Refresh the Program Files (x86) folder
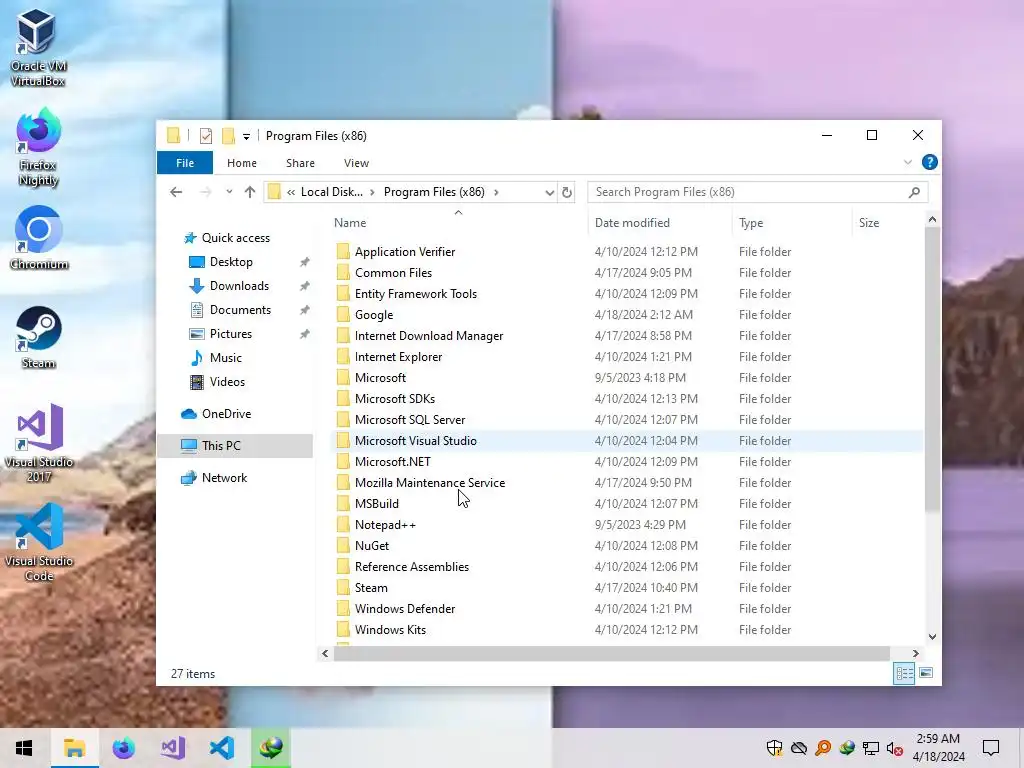Viewport: 1024px width, 768px height. (x=567, y=192)
